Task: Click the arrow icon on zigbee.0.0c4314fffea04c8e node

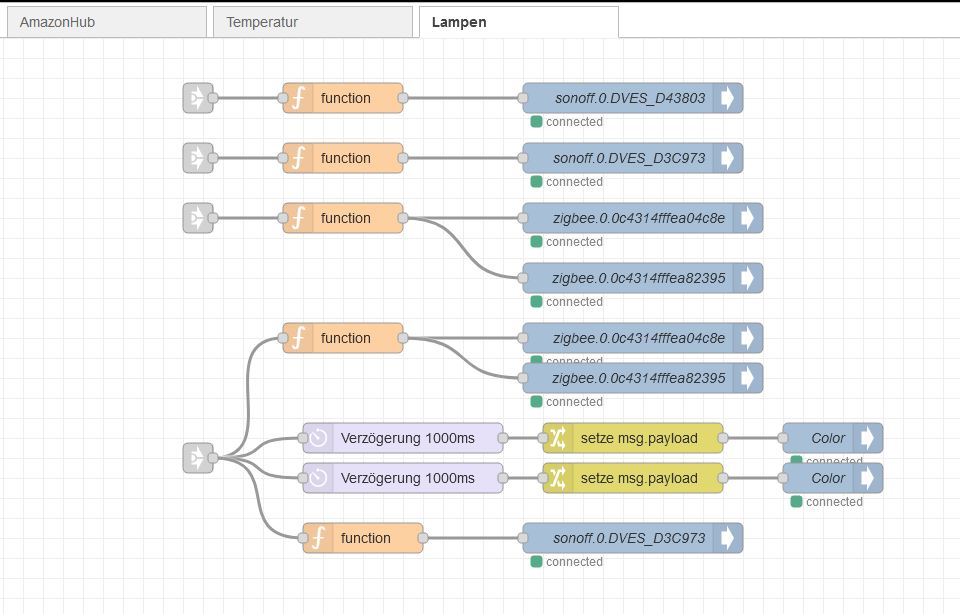Action: (x=749, y=218)
